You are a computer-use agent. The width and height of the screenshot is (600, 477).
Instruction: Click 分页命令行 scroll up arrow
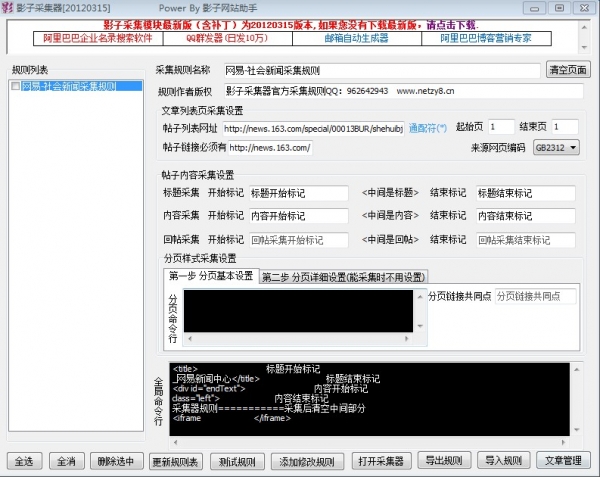[x=420, y=297]
